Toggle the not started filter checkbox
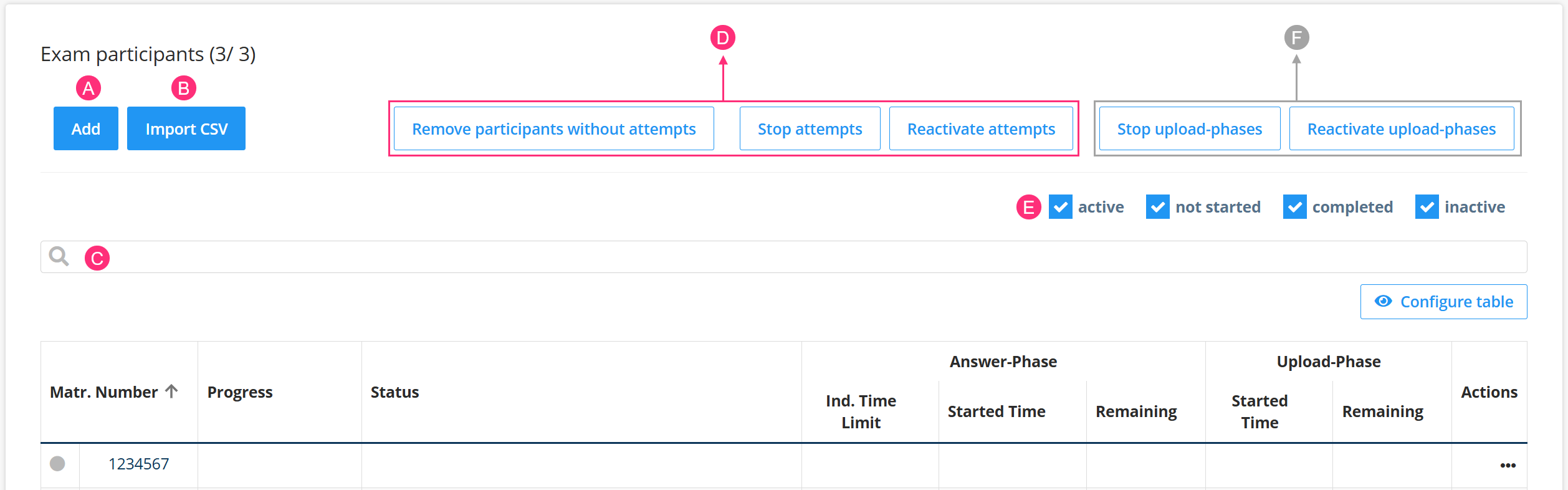1568x490 pixels. click(1157, 207)
